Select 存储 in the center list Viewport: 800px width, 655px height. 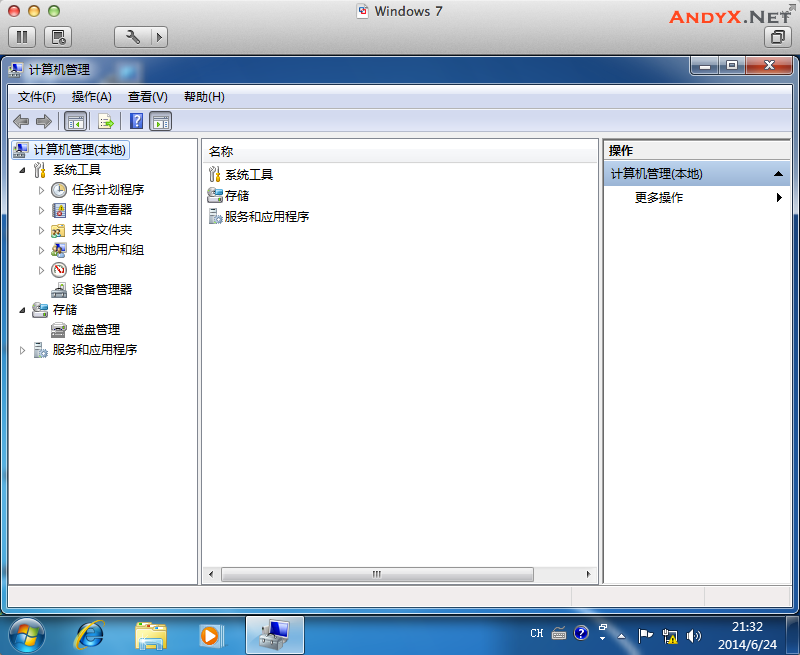237,196
